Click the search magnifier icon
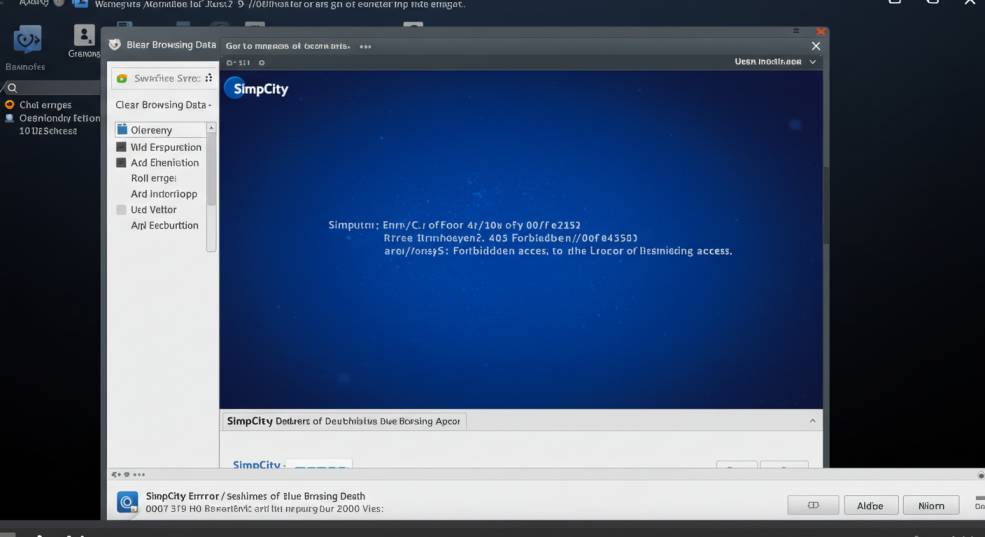Image resolution: width=985 pixels, height=537 pixels. (12, 88)
